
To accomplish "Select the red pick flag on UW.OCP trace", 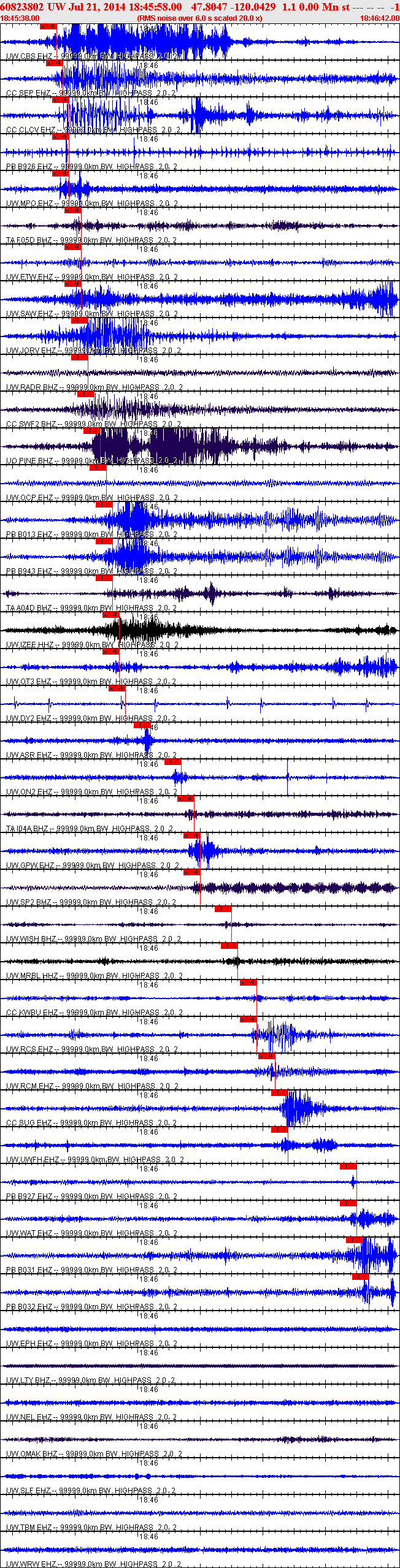I will coord(98,468).
